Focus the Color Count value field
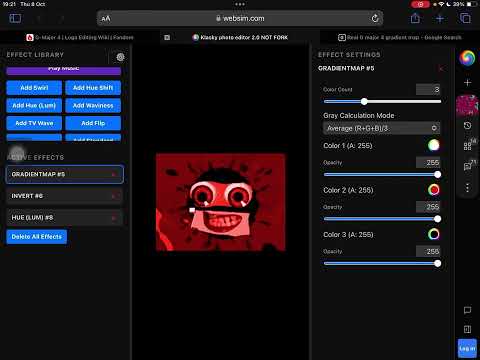480x360 pixels. [428, 89]
